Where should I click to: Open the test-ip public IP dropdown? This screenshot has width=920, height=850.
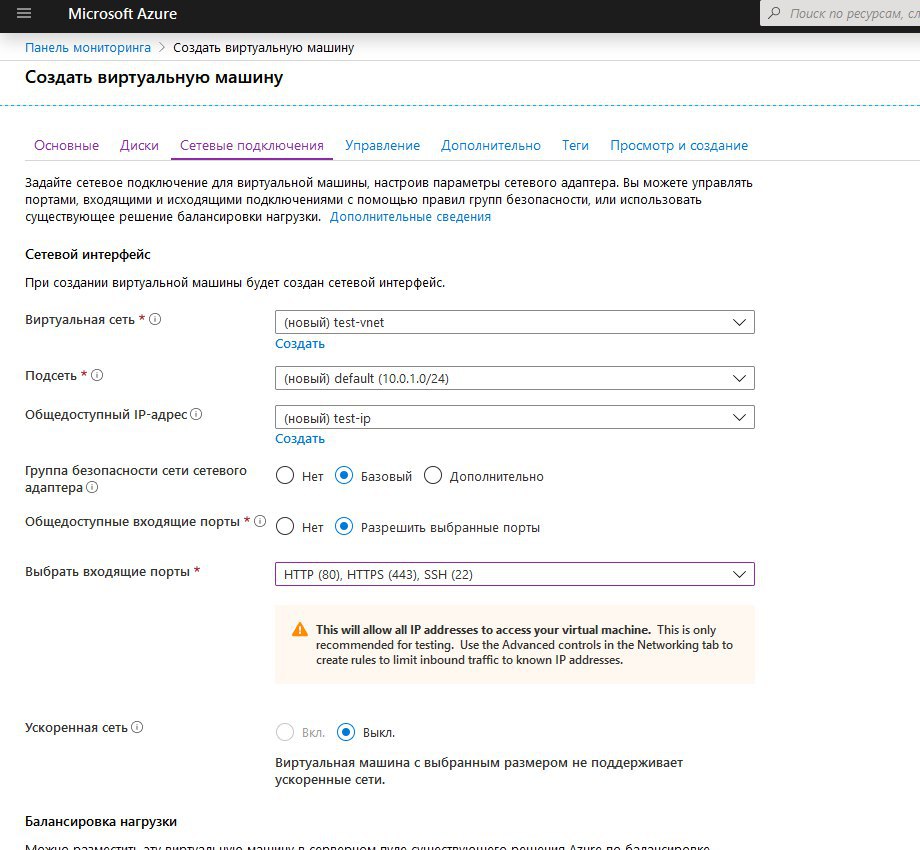pos(515,418)
